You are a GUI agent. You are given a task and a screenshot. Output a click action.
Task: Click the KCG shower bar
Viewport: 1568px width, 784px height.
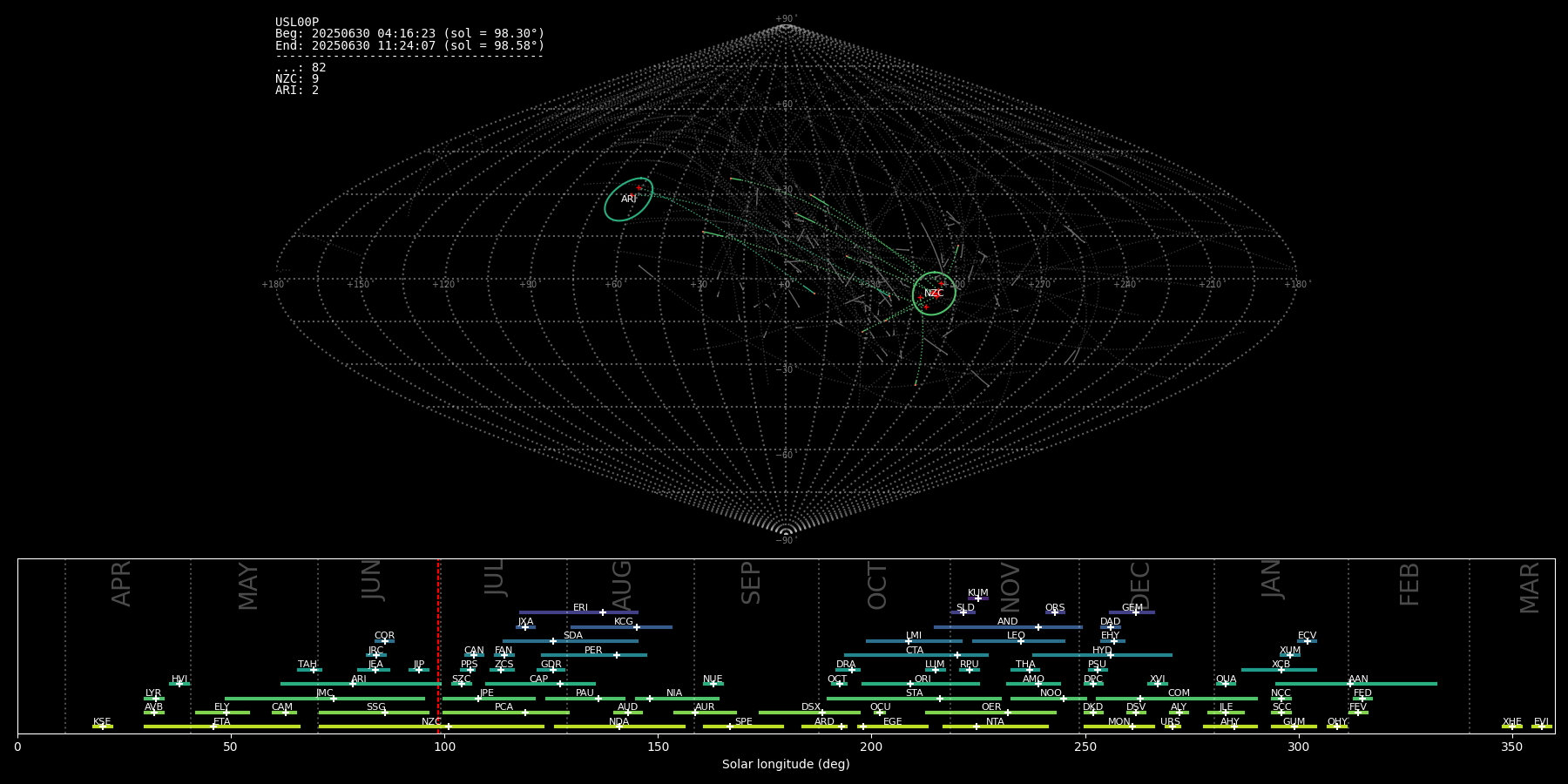tap(621, 626)
